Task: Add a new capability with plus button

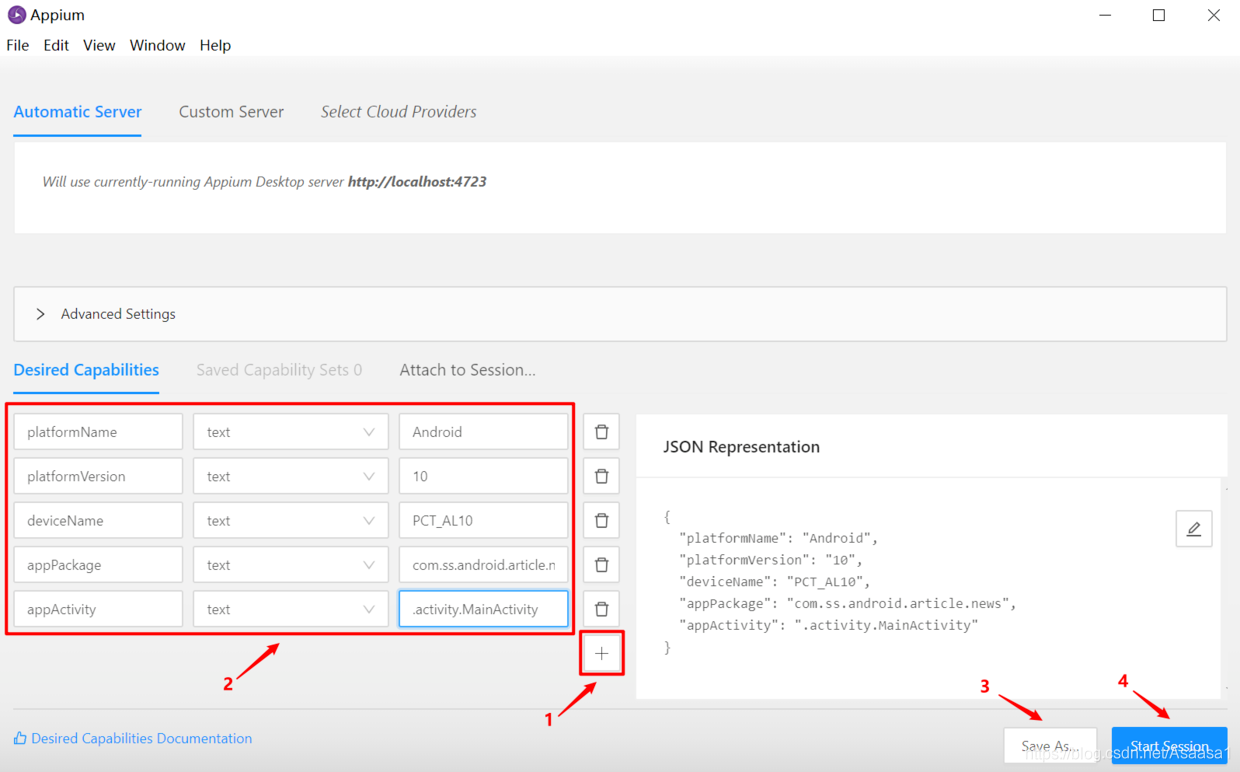Action: (x=601, y=653)
